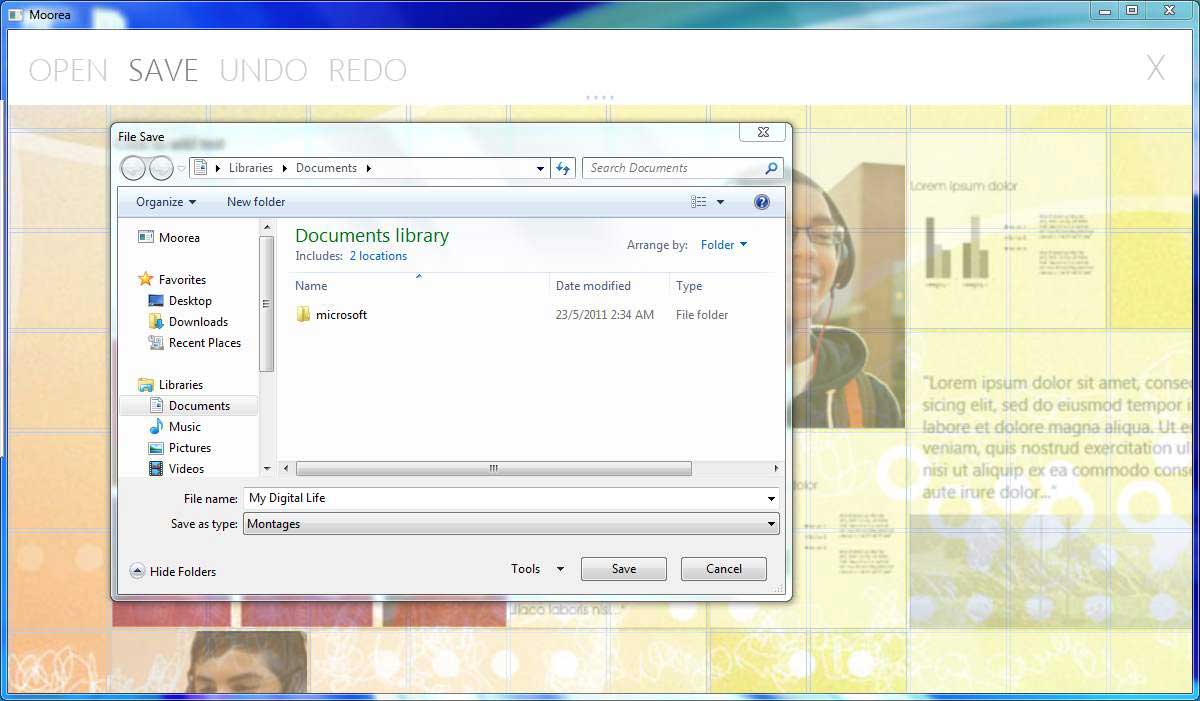Expand the view options dropdown arrow
Screen dimensions: 1200x701
tap(720, 202)
